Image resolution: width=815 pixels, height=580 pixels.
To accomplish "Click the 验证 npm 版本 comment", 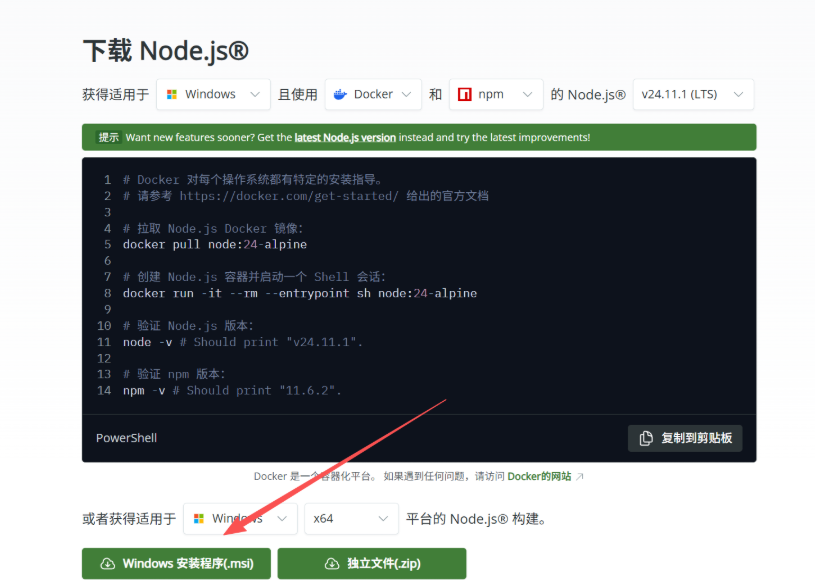I will [x=174, y=374].
